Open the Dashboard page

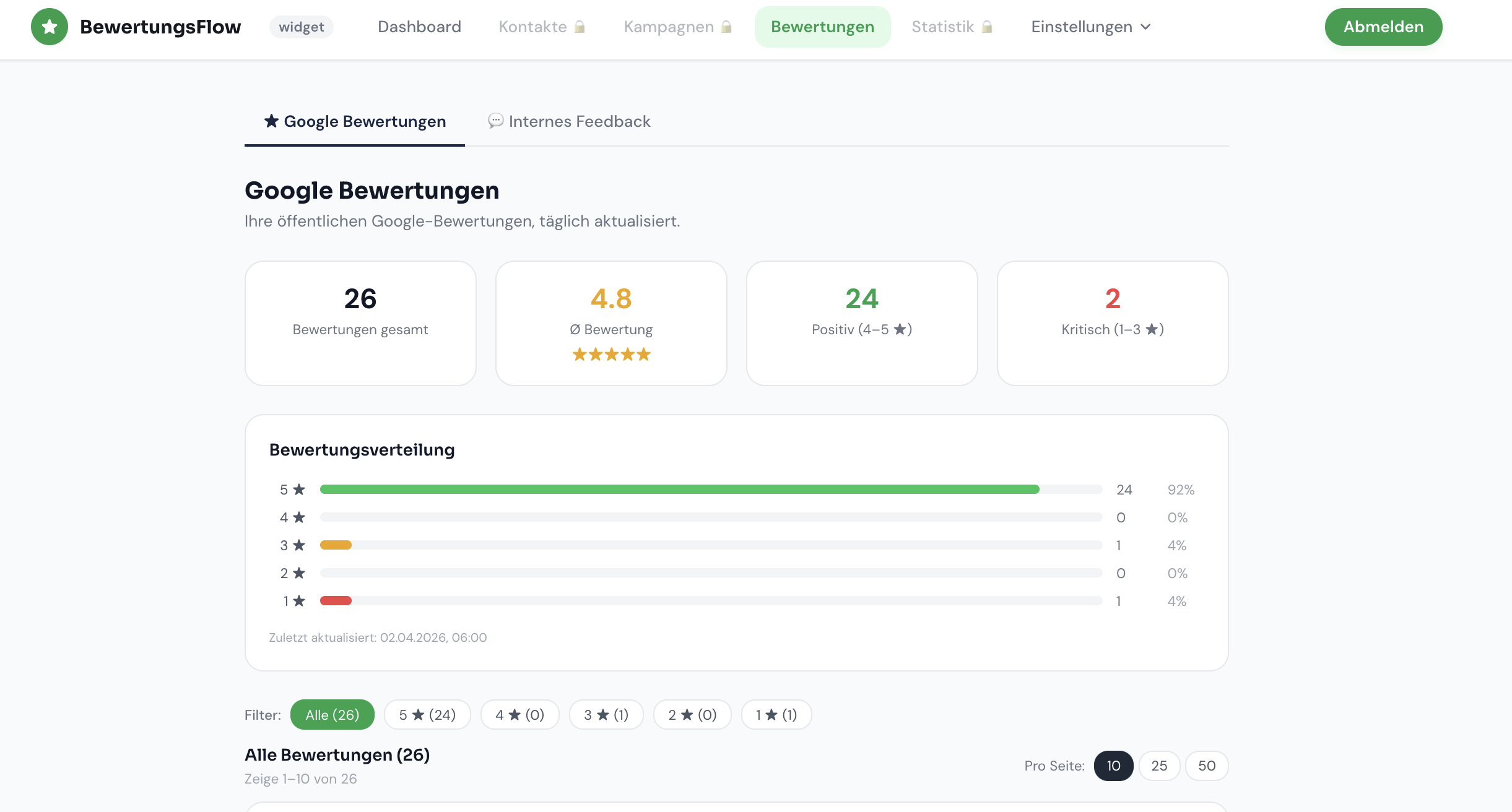(x=419, y=27)
